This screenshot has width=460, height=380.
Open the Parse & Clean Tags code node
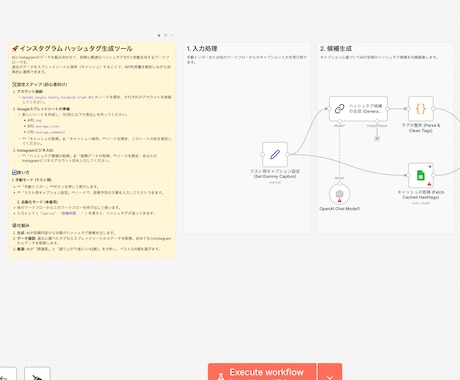pyautogui.click(x=421, y=109)
